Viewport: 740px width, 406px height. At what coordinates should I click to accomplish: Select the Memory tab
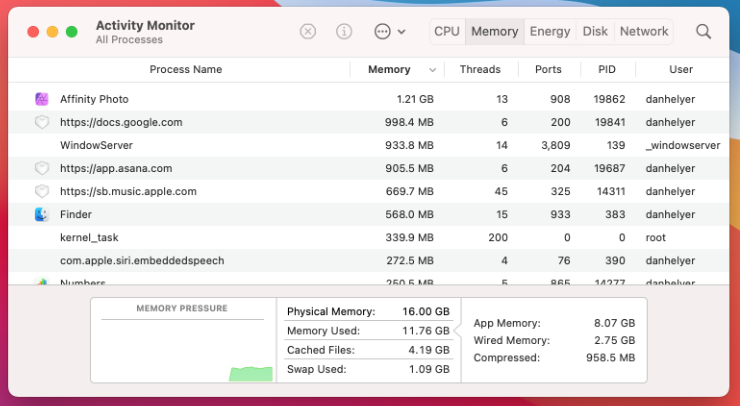(x=495, y=32)
